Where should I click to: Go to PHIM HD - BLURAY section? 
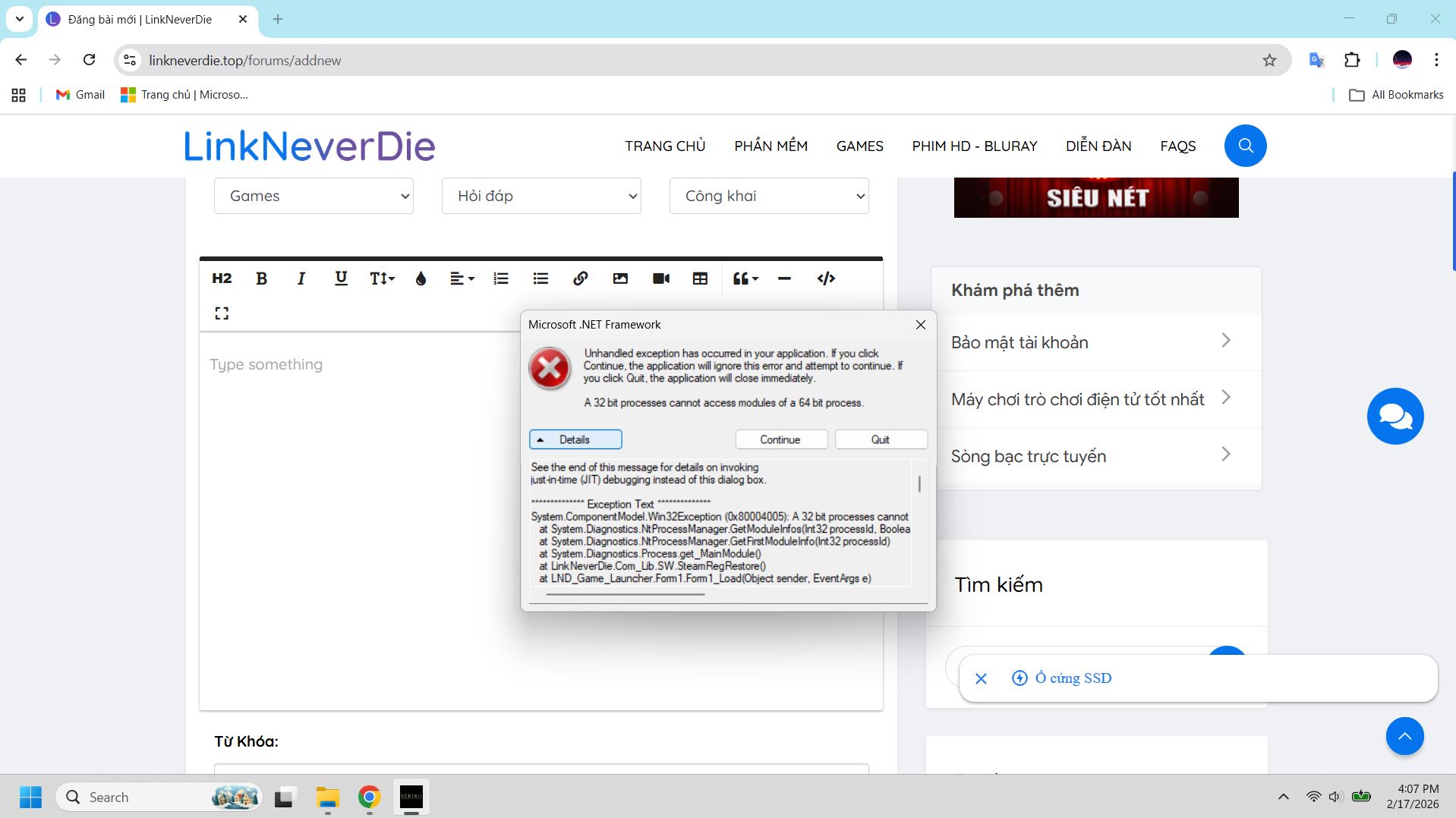pyautogui.click(x=974, y=146)
